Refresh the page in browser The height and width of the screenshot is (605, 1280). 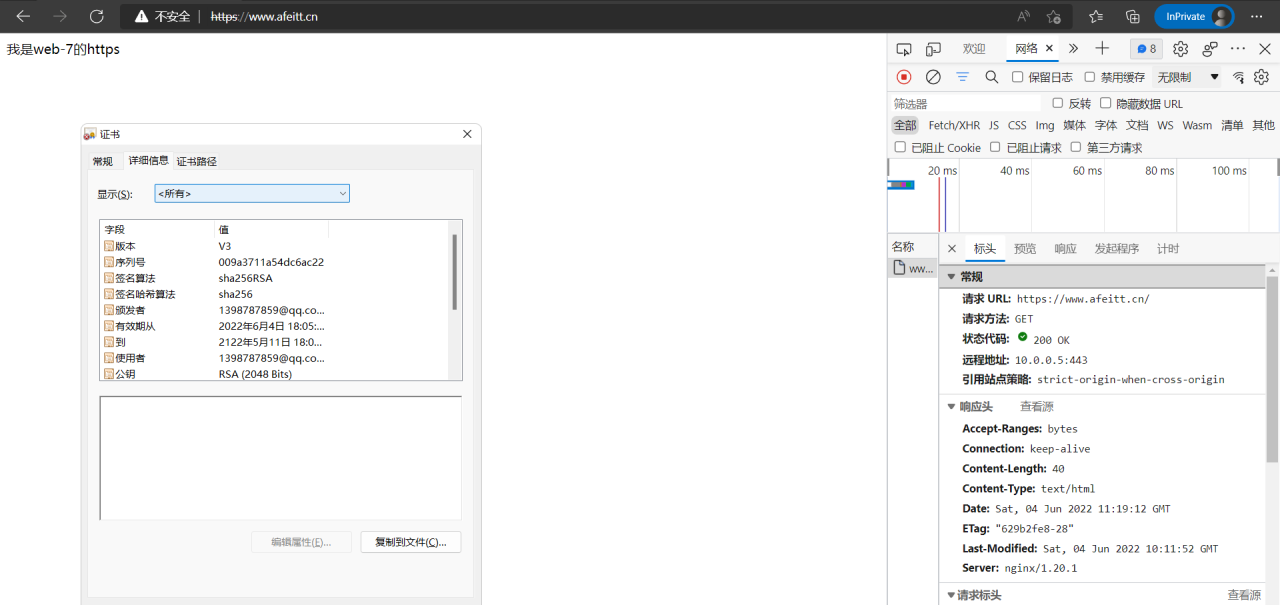coord(97,16)
